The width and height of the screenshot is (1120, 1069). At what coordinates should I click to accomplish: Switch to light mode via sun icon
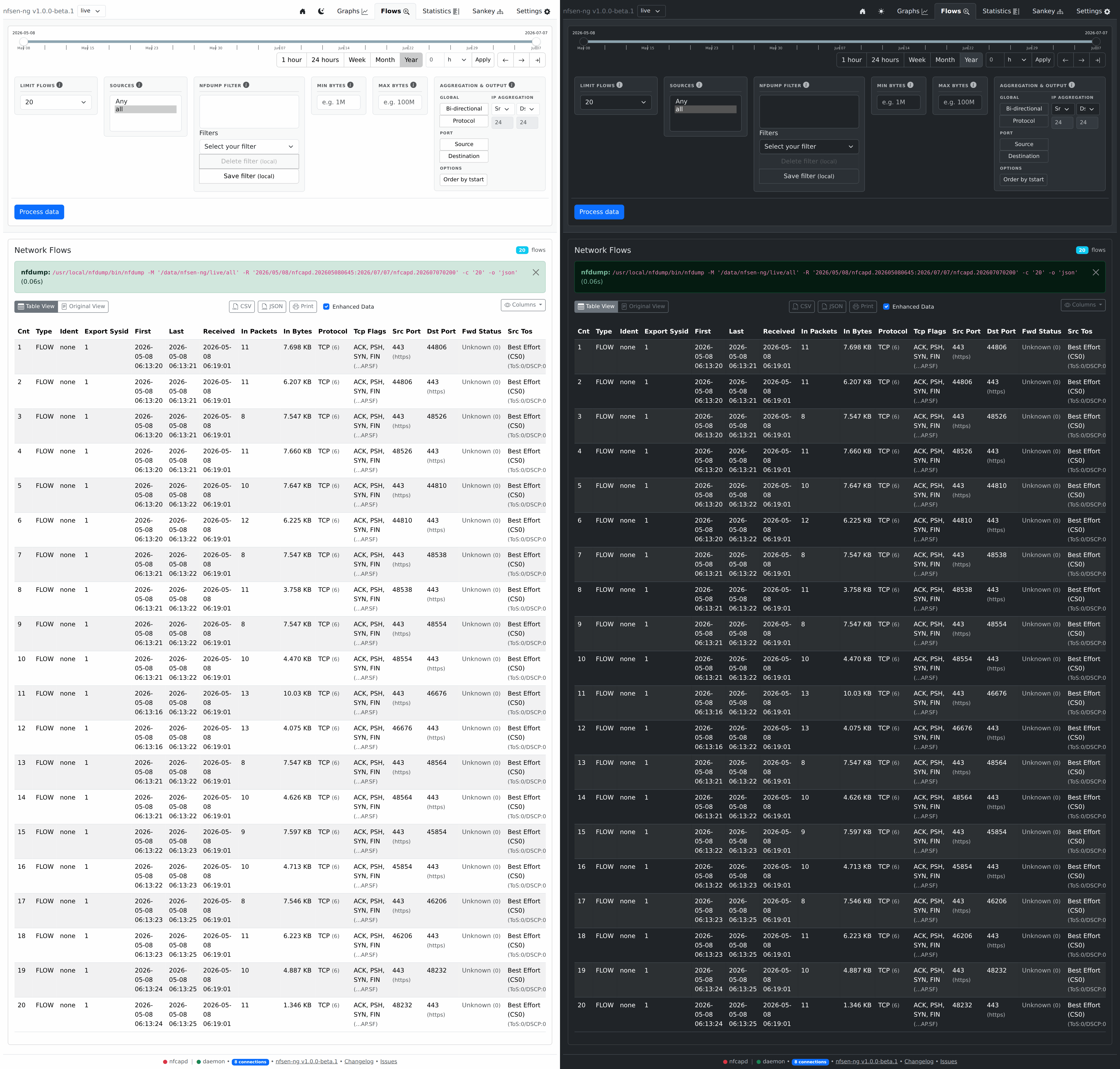(x=881, y=11)
